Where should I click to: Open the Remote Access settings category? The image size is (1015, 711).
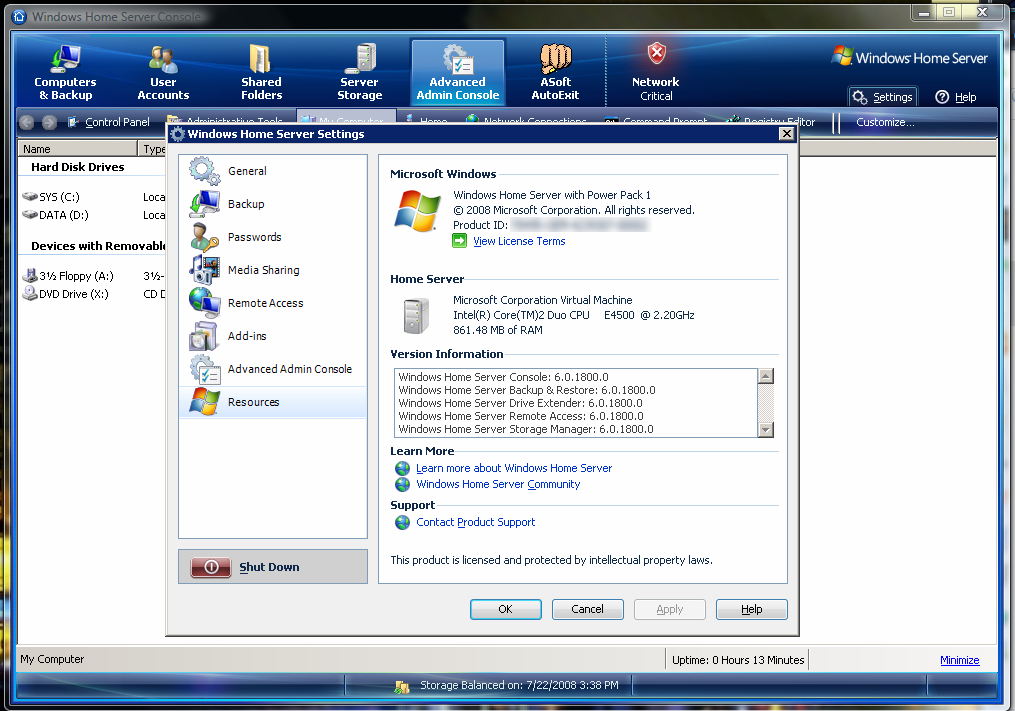265,303
